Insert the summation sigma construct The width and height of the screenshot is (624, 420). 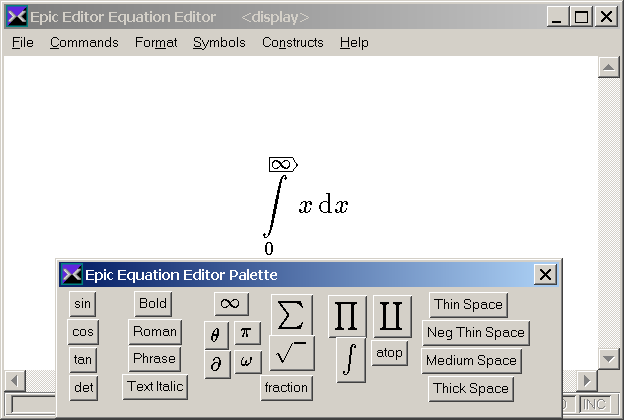[x=292, y=315]
